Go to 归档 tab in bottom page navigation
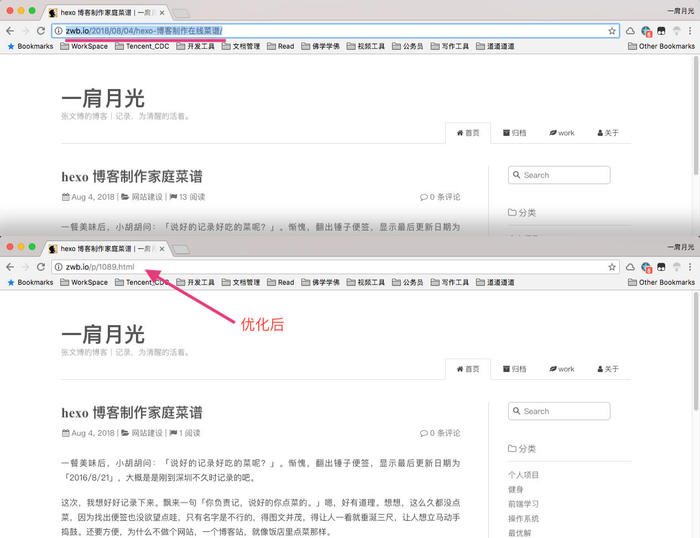The width and height of the screenshot is (700, 538). tap(514, 369)
